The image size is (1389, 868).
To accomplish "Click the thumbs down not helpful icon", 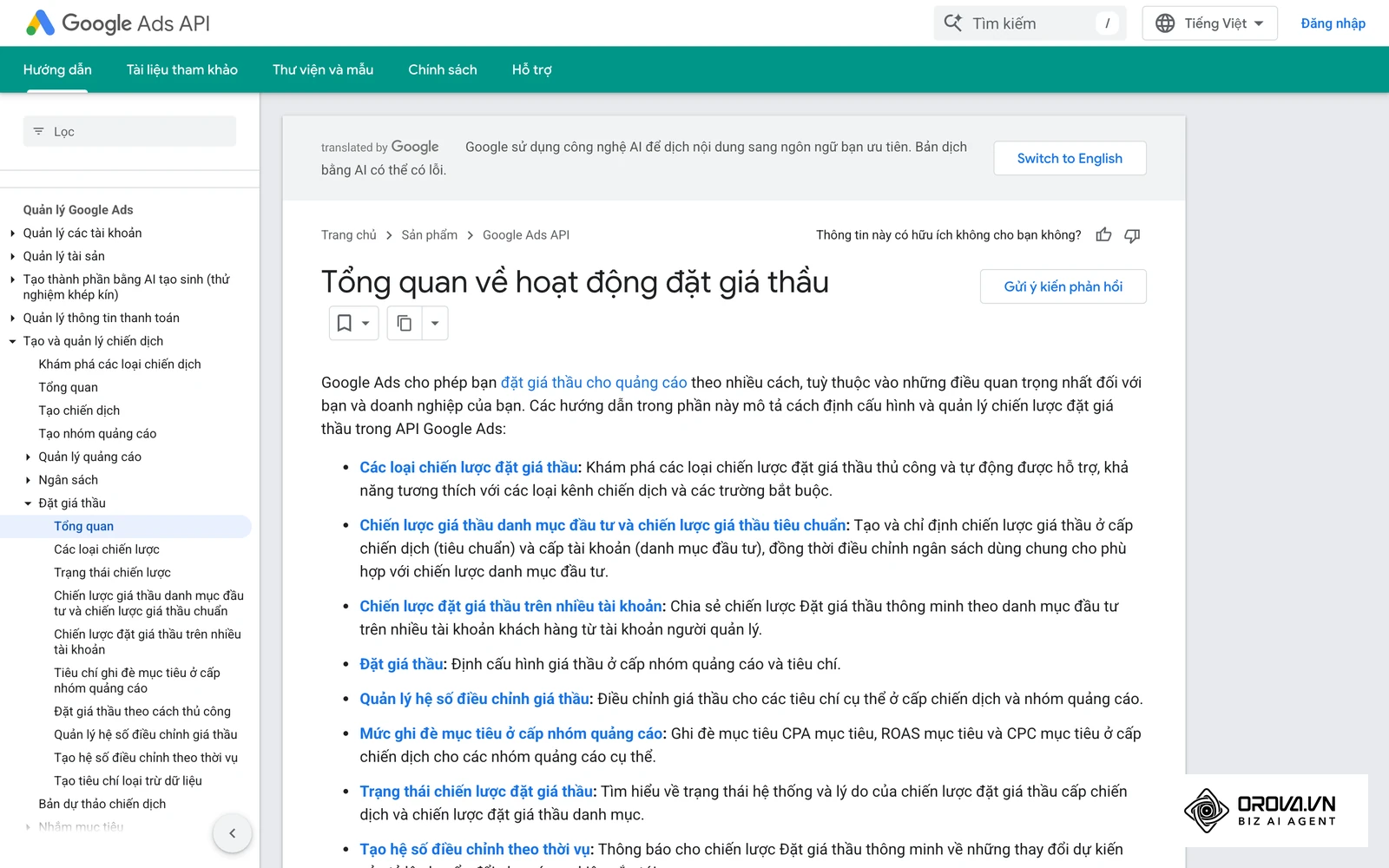I will click(x=1132, y=235).
